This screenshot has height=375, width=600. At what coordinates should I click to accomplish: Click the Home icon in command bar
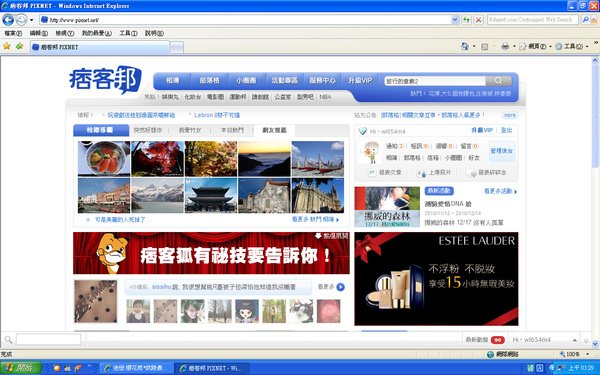click(465, 46)
